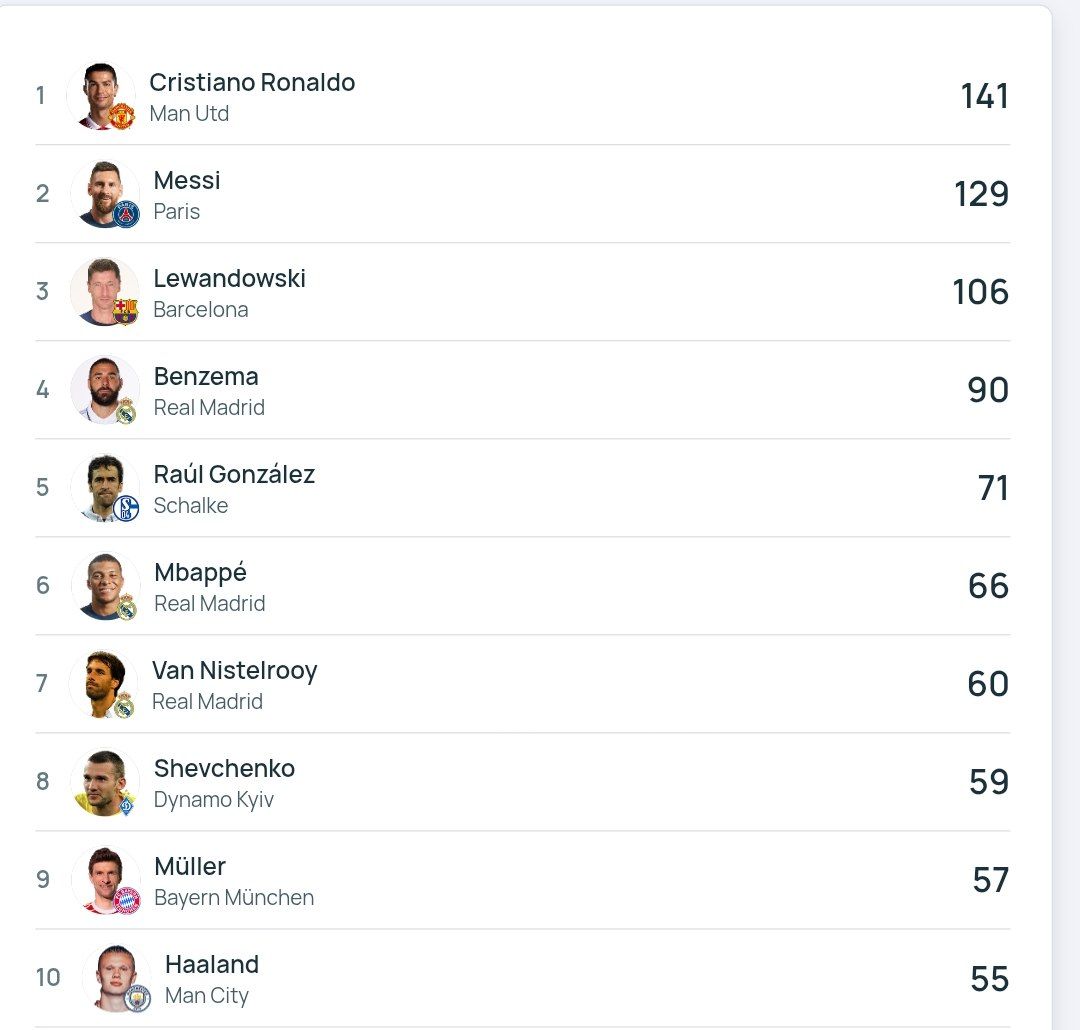The width and height of the screenshot is (1080, 1030).
Task: Open the top-ranked player's photo
Action: pos(99,93)
